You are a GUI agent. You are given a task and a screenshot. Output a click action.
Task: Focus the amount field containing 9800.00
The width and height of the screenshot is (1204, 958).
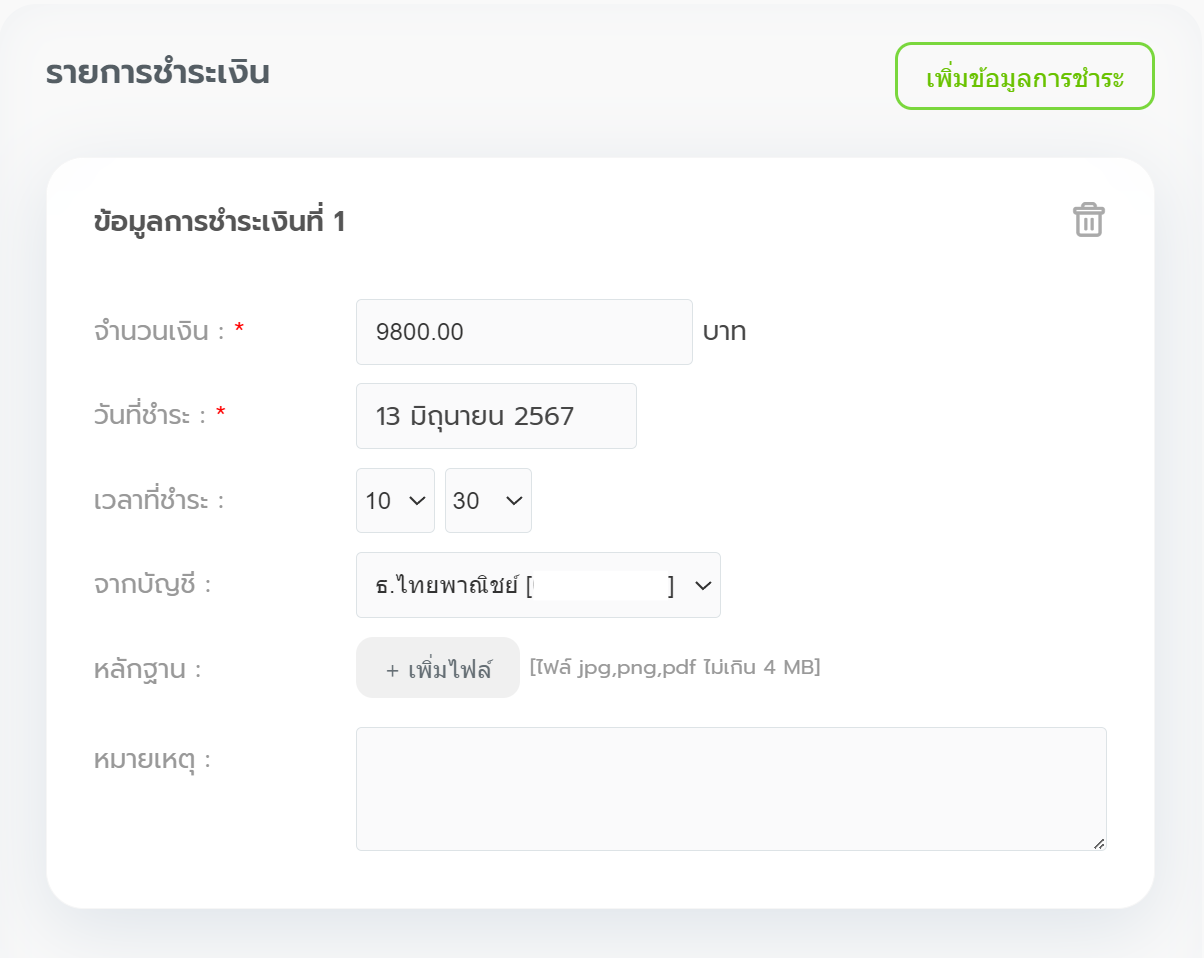pos(523,332)
